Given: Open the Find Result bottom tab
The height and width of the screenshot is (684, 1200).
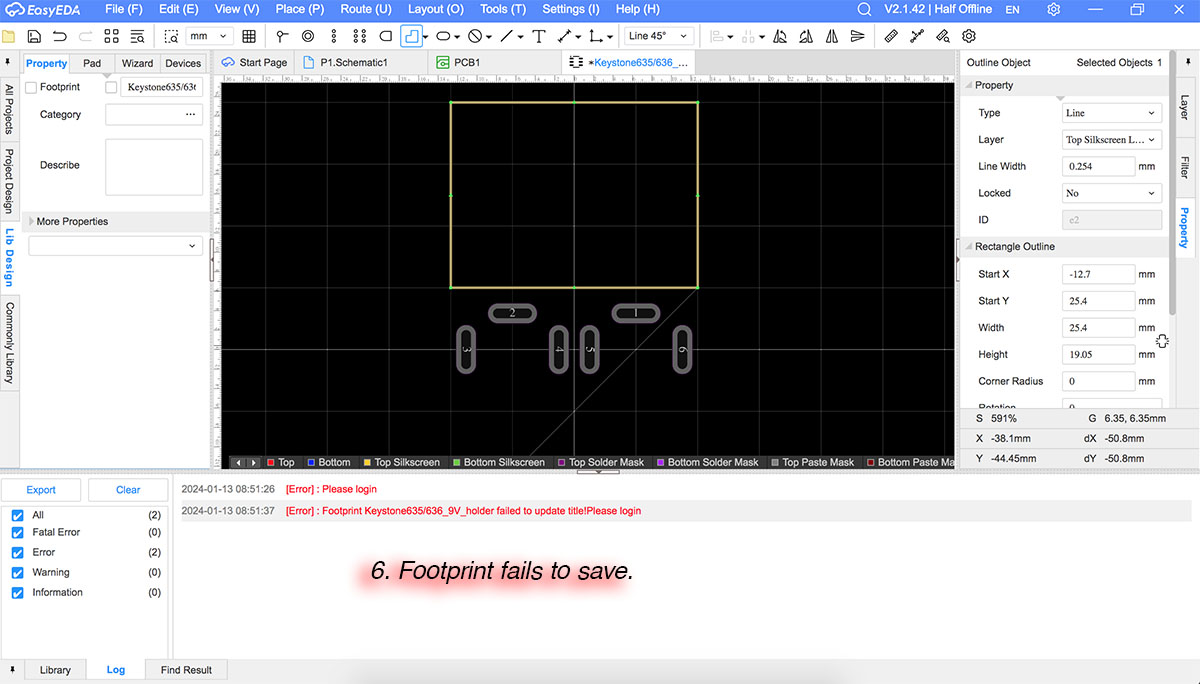Looking at the screenshot, I should tap(186, 670).
